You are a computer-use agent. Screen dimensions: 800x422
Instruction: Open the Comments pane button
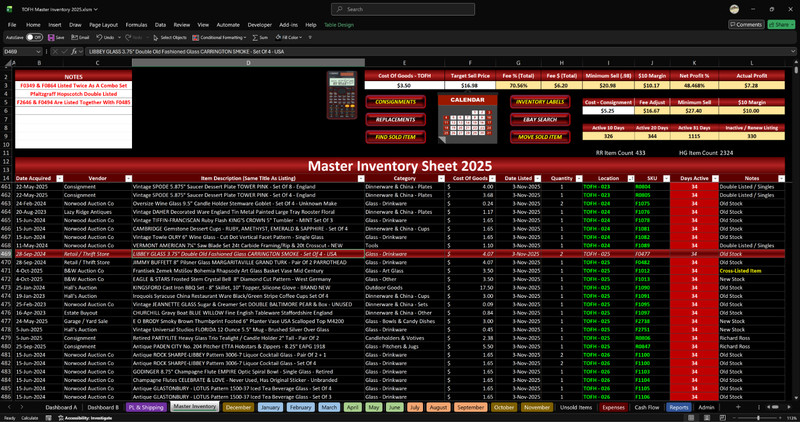click(x=746, y=24)
